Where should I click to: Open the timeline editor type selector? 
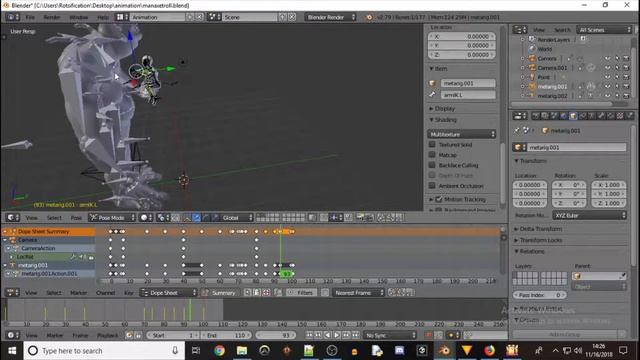[13, 336]
